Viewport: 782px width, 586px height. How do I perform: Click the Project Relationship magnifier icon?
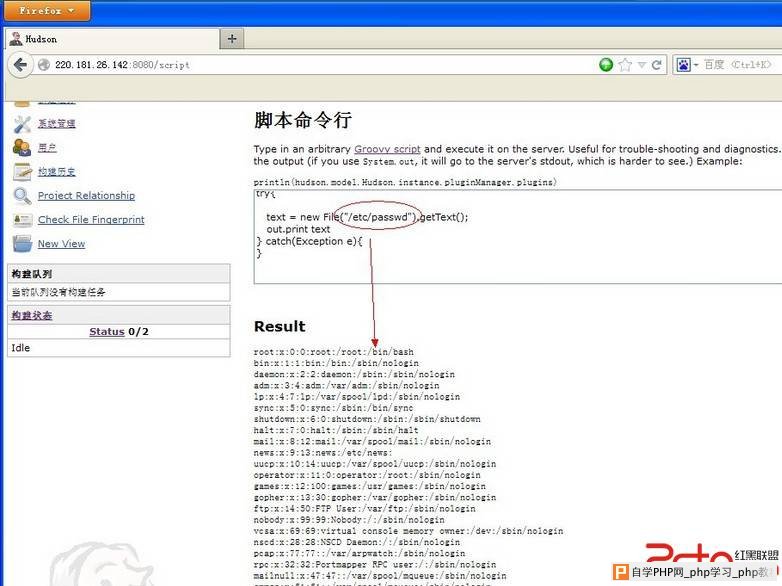coord(22,195)
